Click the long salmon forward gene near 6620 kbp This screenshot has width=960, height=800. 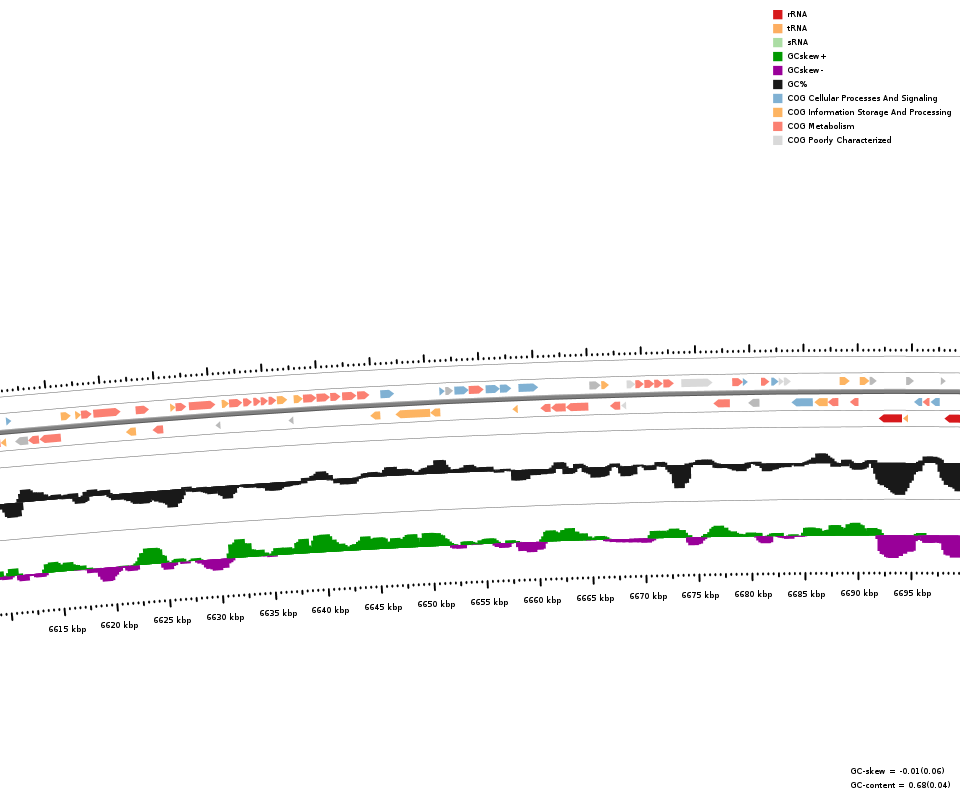click(106, 412)
